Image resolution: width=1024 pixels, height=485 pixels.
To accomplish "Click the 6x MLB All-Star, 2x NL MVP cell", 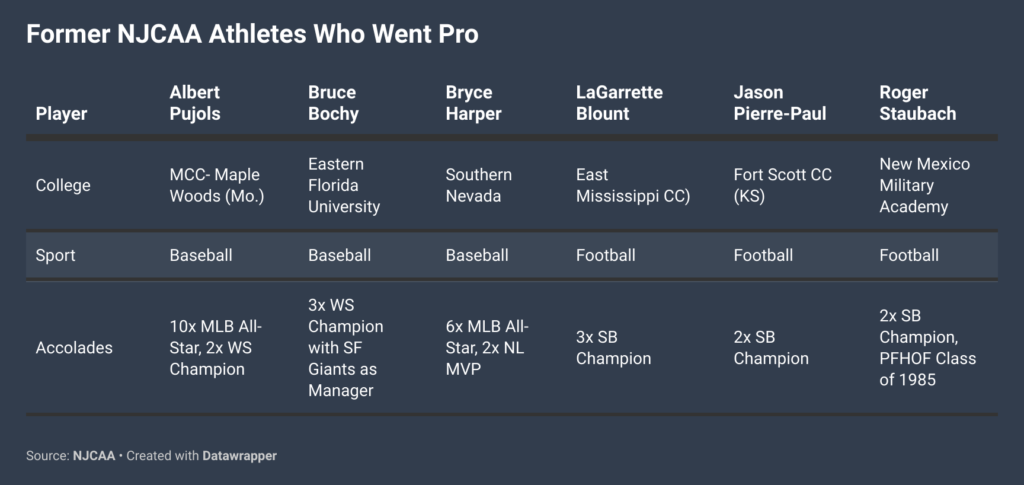I will pyautogui.click(x=487, y=347).
